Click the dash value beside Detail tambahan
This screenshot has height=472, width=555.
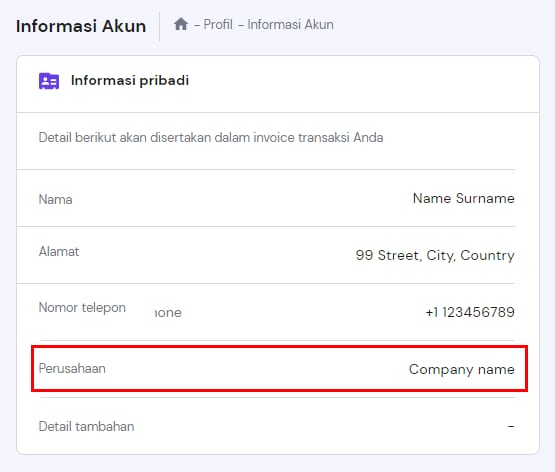click(511, 426)
